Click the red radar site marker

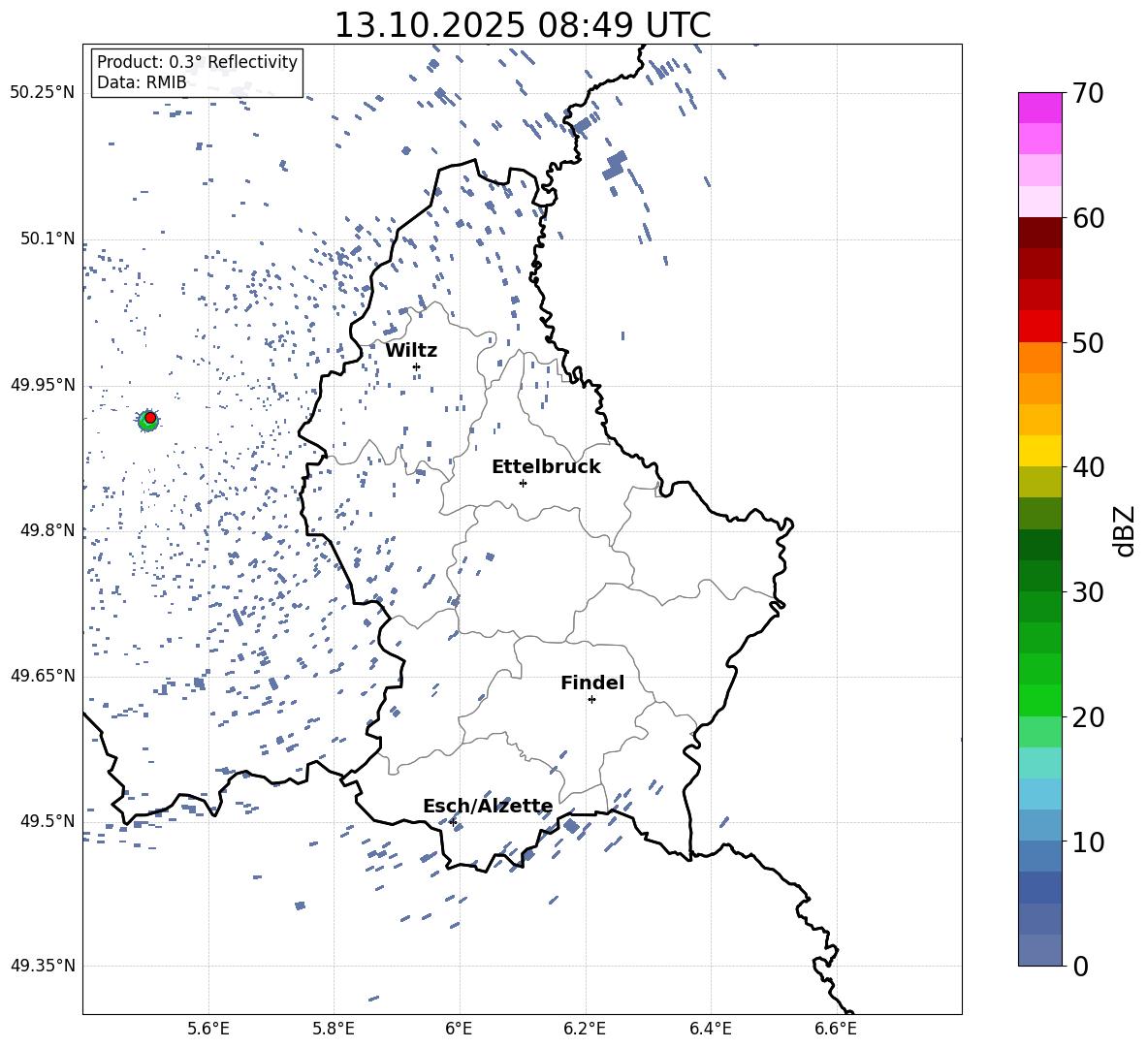pos(150,418)
